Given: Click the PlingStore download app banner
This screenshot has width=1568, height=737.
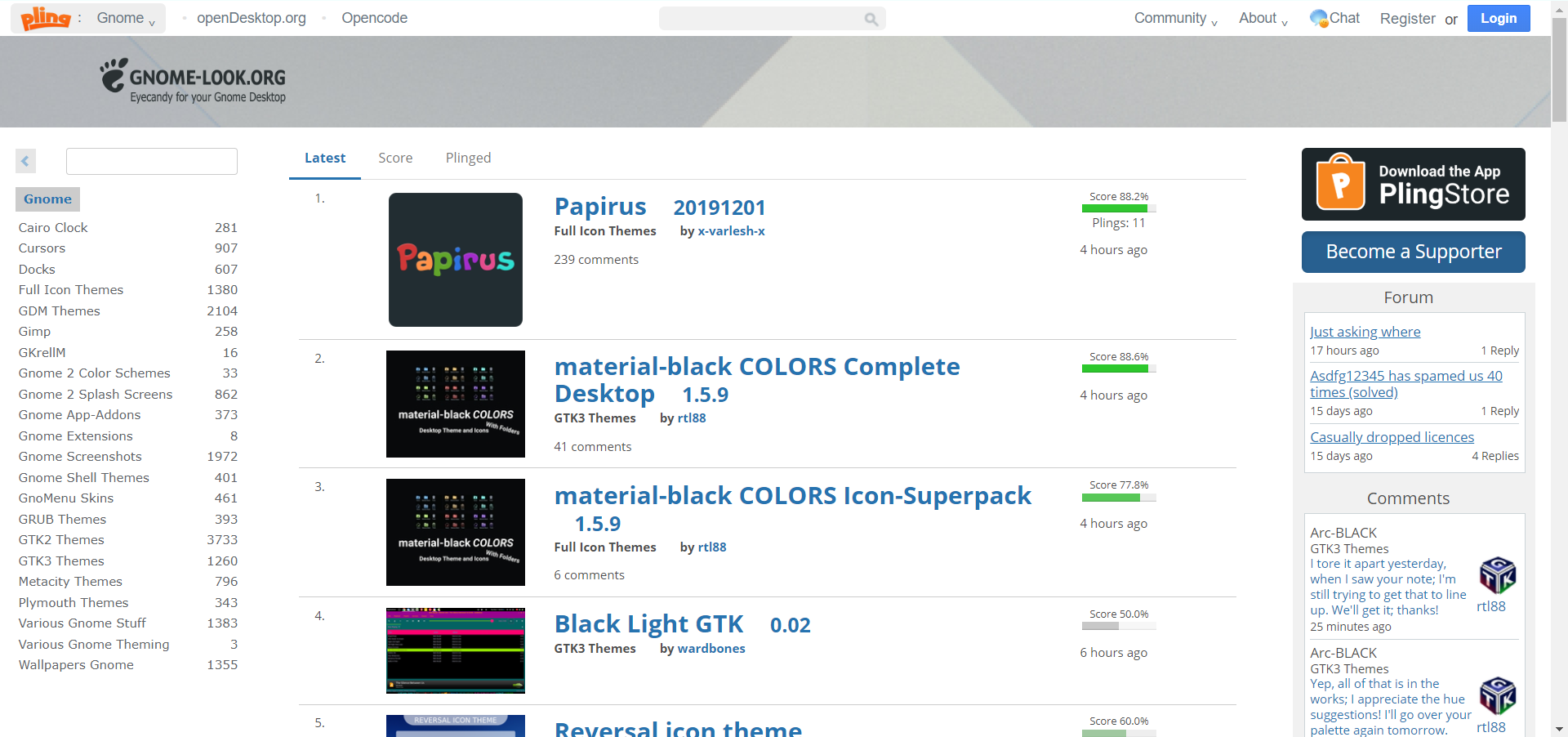Looking at the screenshot, I should (1413, 184).
